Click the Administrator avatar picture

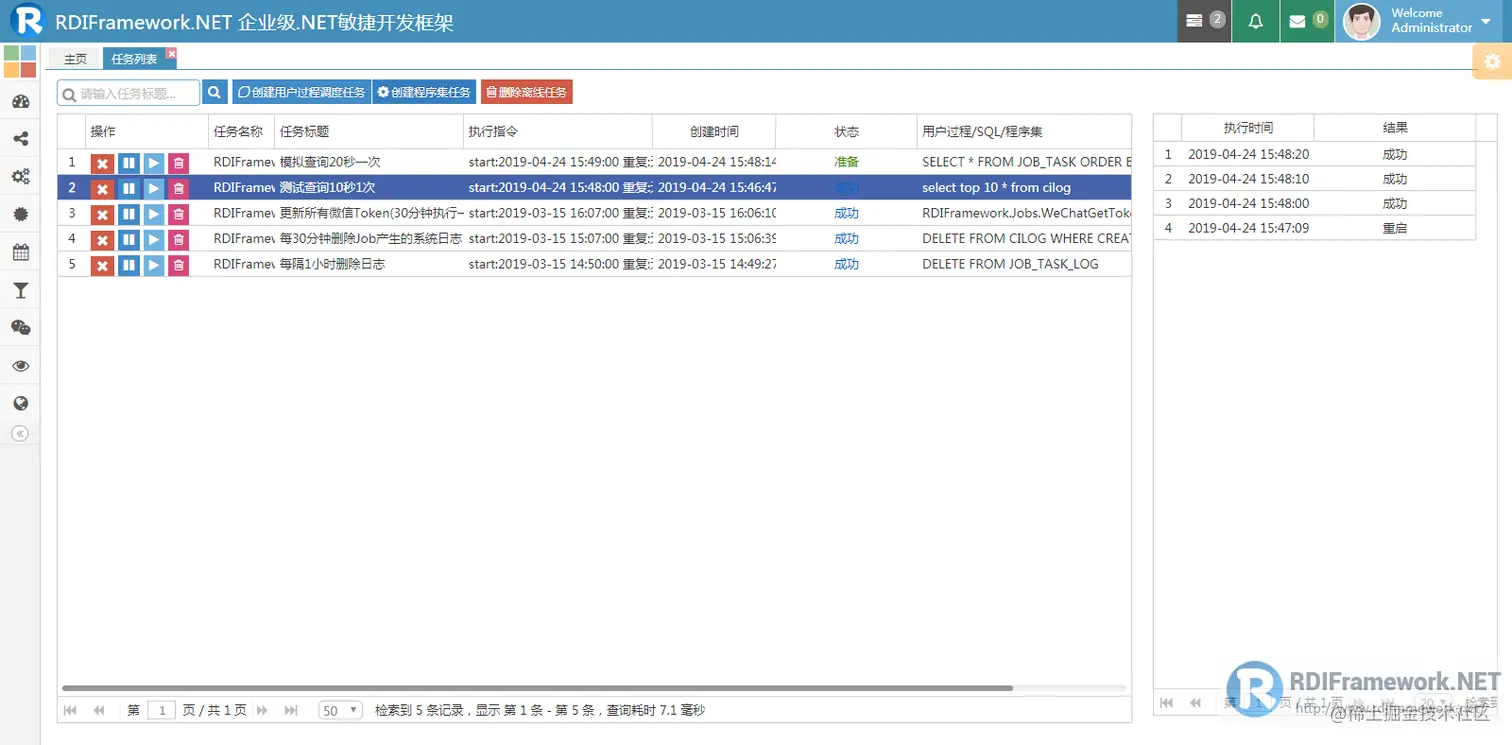pyautogui.click(x=1361, y=21)
